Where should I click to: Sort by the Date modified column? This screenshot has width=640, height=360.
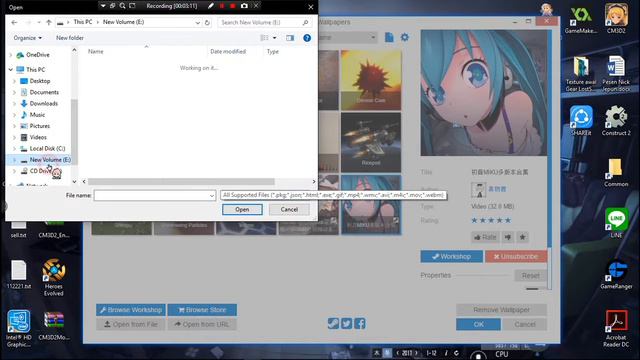[x=228, y=51]
